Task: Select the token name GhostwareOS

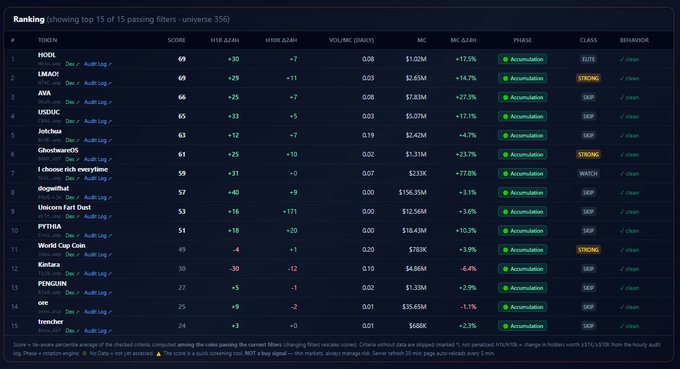Action: pyautogui.click(x=58, y=150)
